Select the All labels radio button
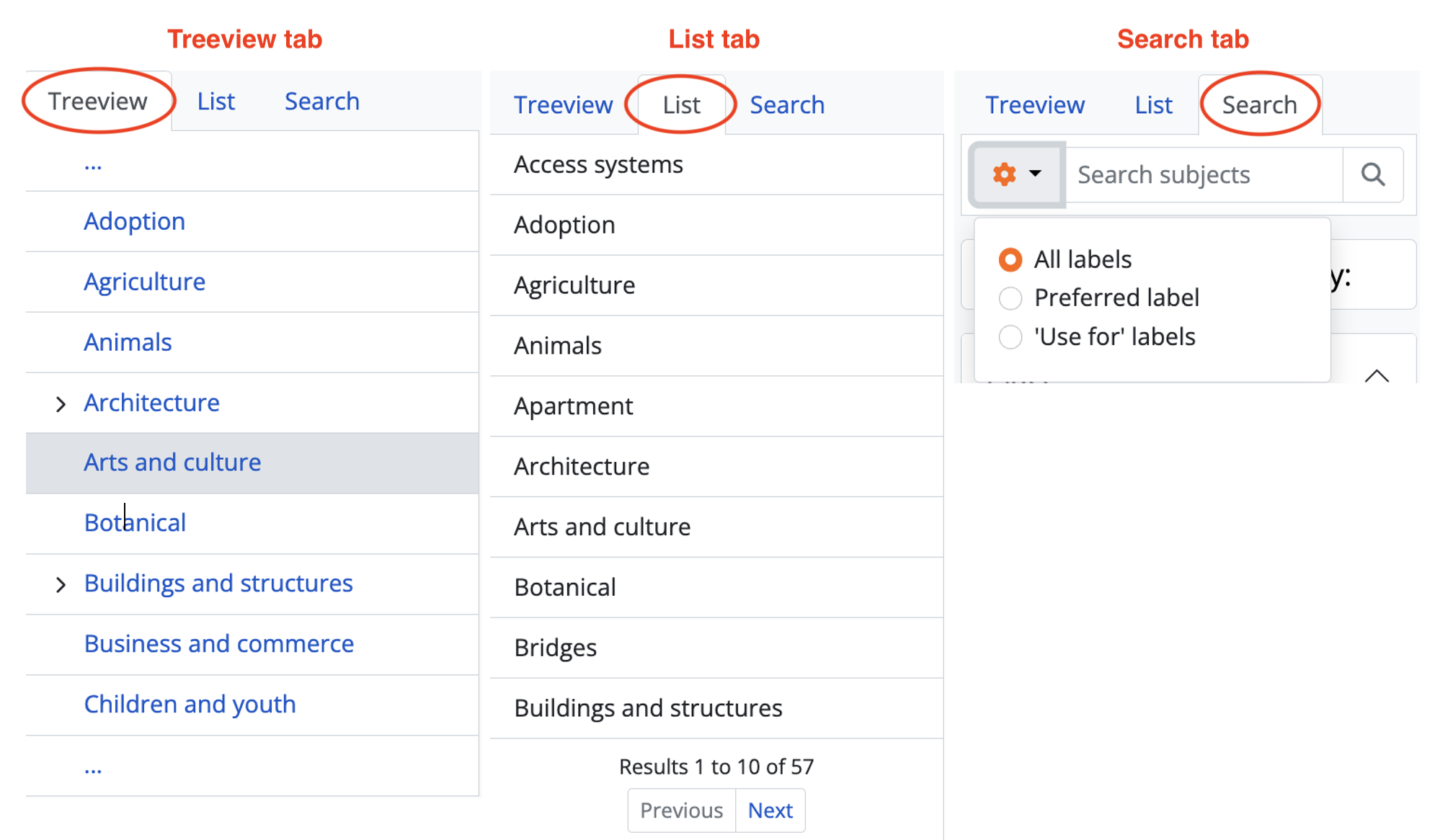Screen dimensions: 1440x840 tap(1010, 259)
